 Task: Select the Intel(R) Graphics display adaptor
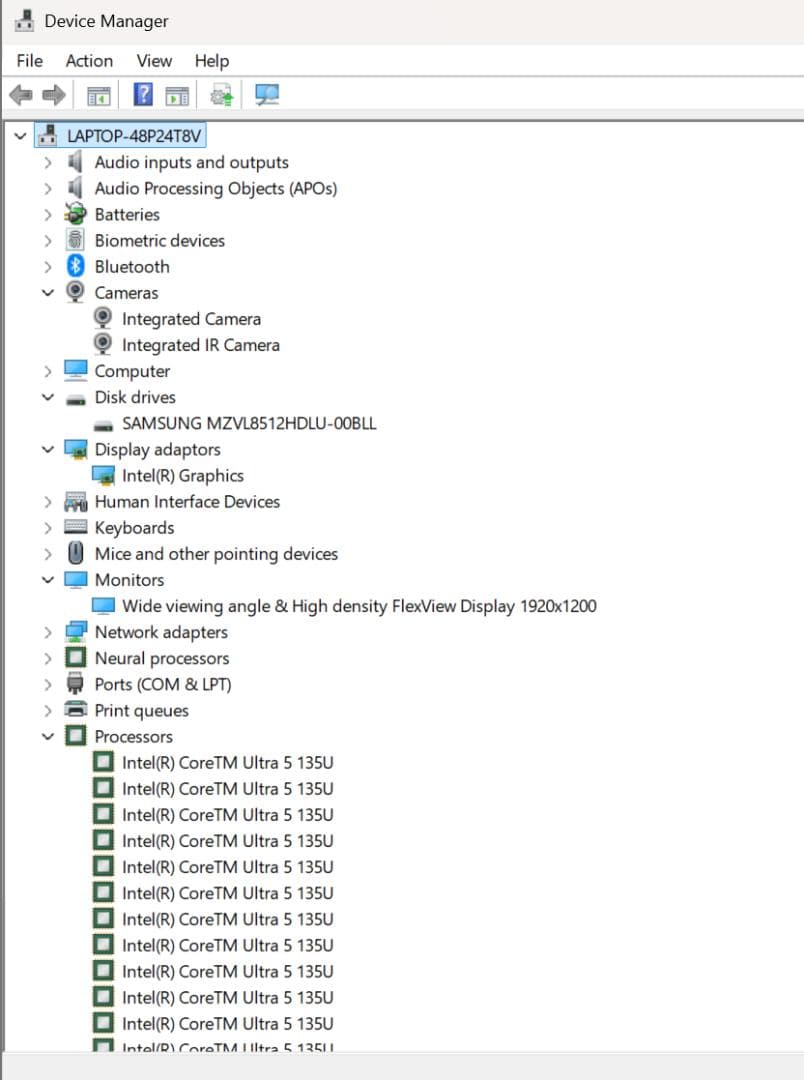pos(182,476)
